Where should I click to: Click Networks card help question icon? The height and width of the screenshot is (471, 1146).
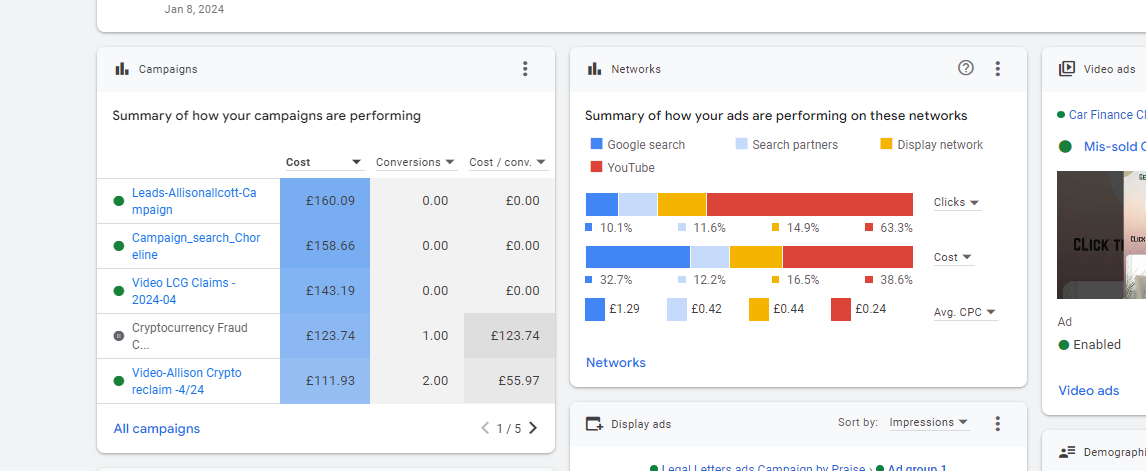tap(965, 68)
